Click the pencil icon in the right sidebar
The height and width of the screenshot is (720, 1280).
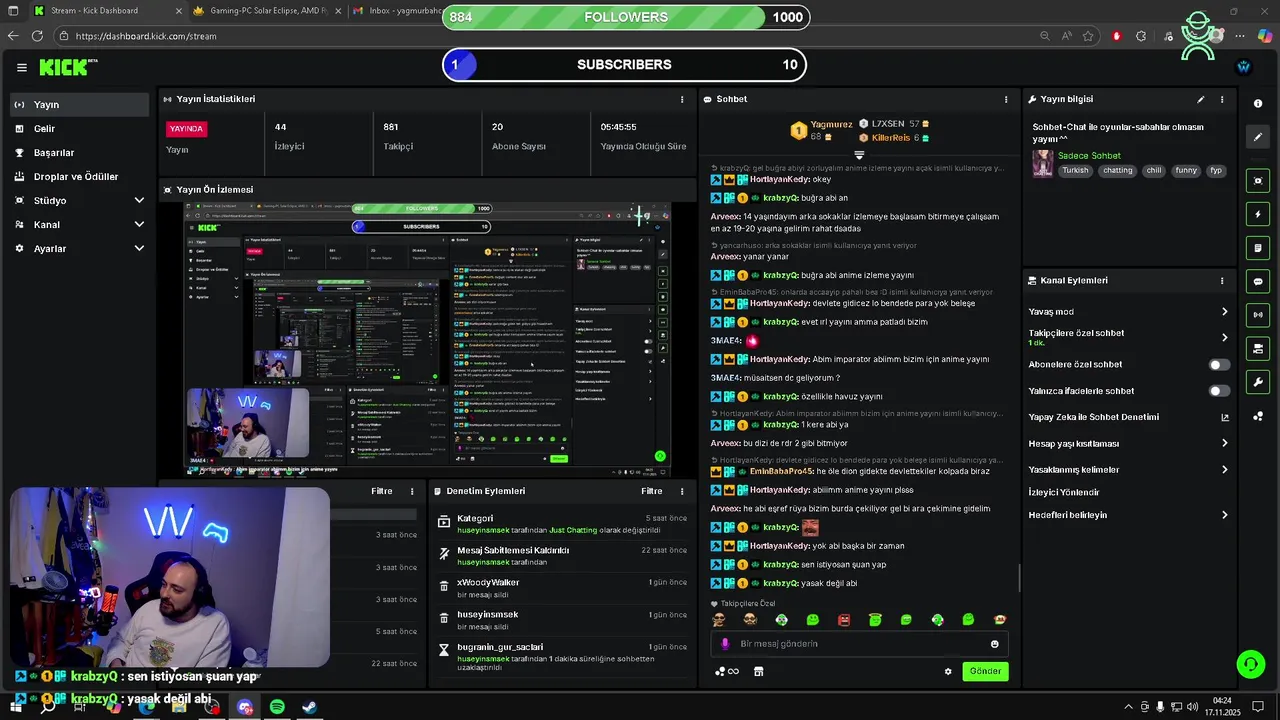[x=1258, y=137]
